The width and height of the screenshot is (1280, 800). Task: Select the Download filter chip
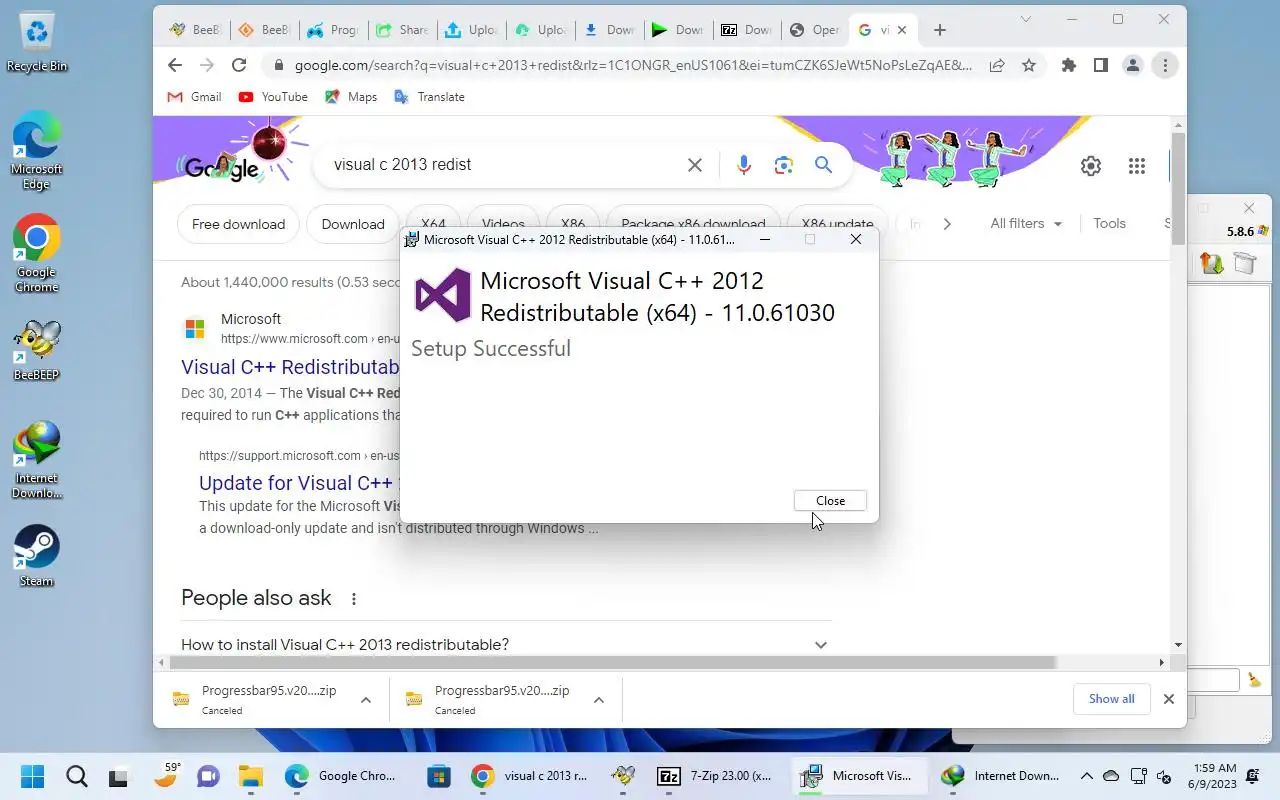pos(353,224)
